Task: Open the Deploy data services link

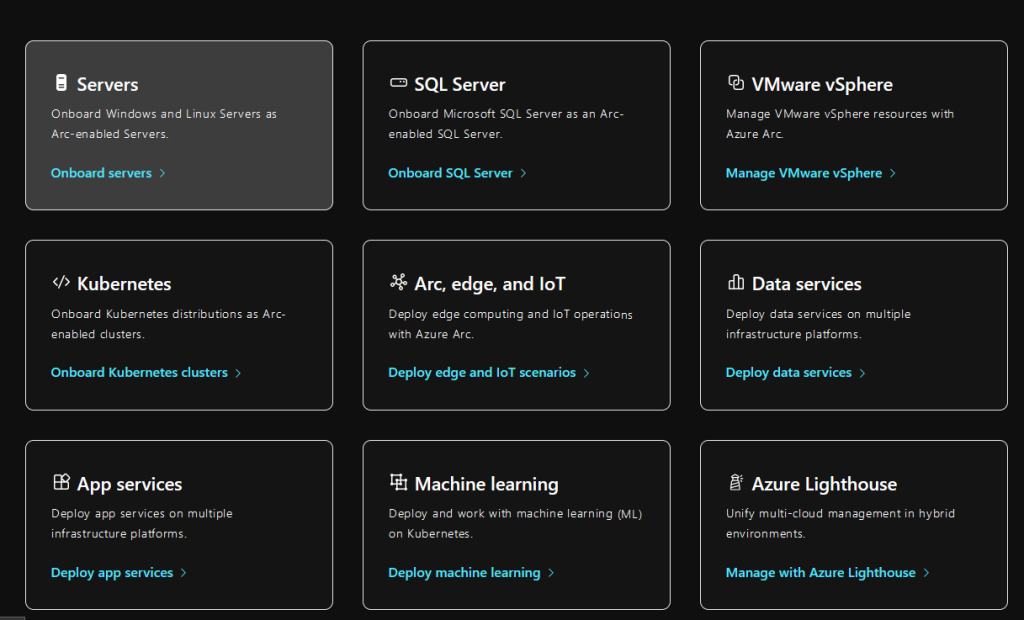Action: pos(788,372)
